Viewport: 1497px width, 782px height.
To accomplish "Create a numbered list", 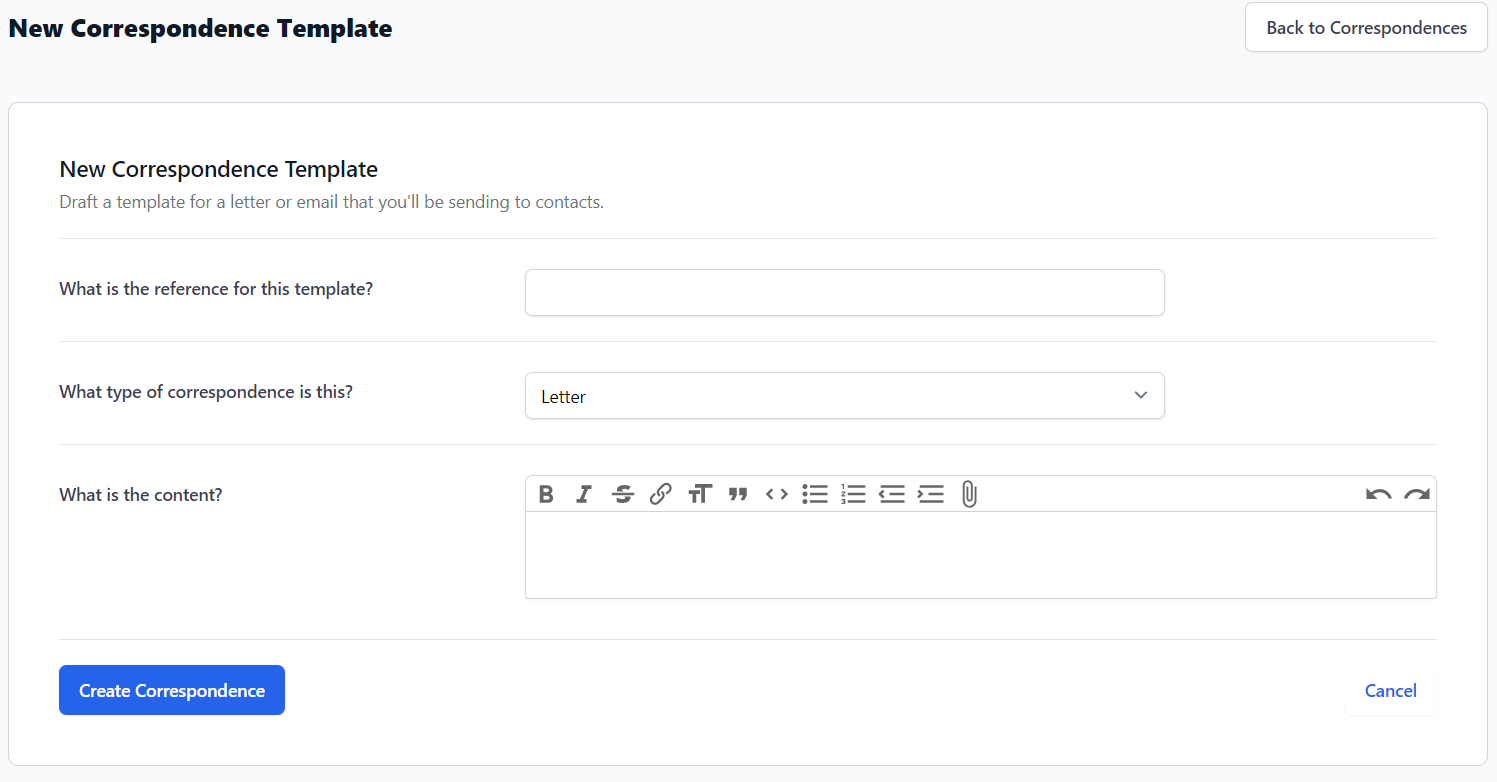I will 853,493.
